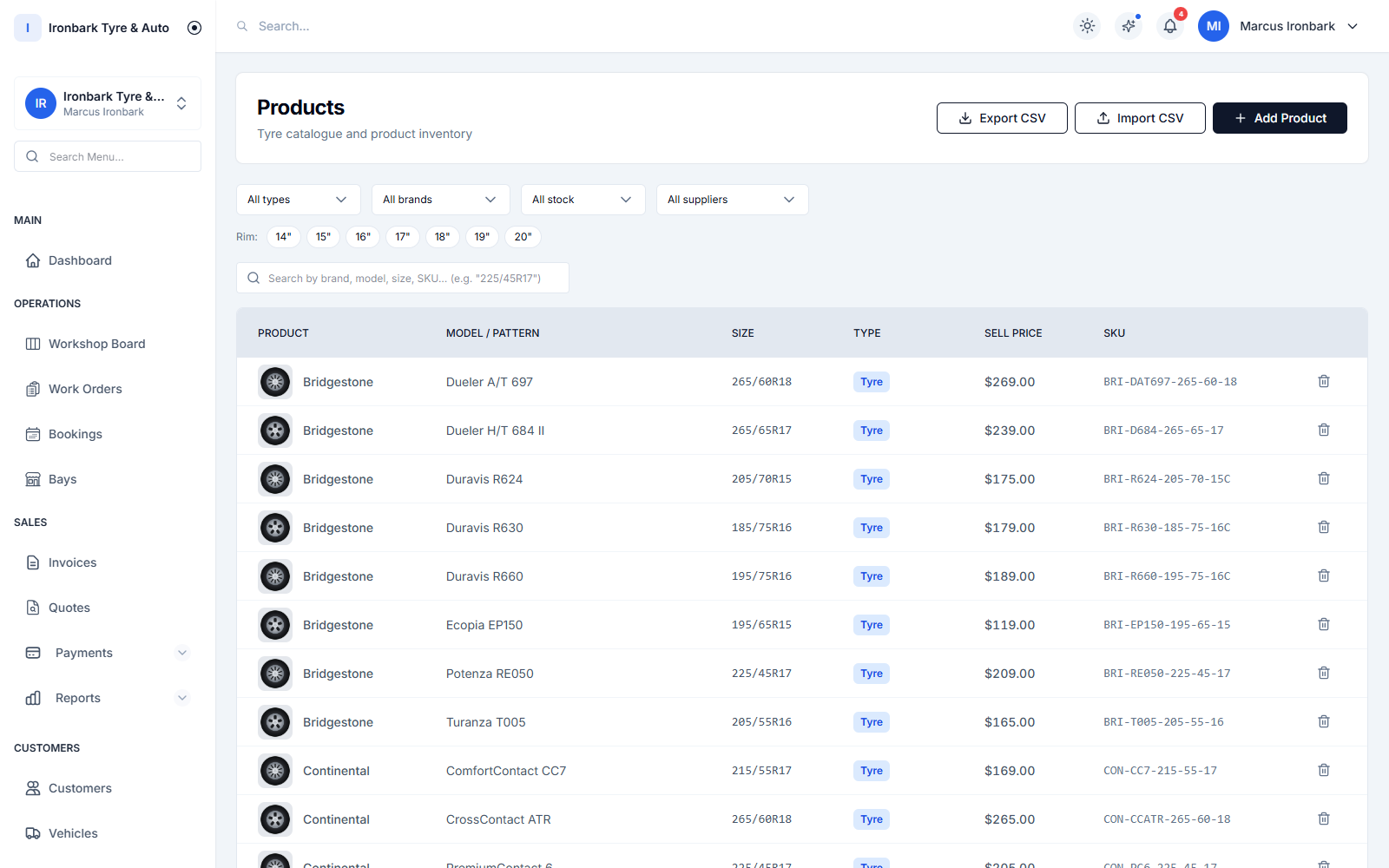Click the Ironbark Tyre & Auto logo
The image size is (1389, 868).
[x=28, y=28]
